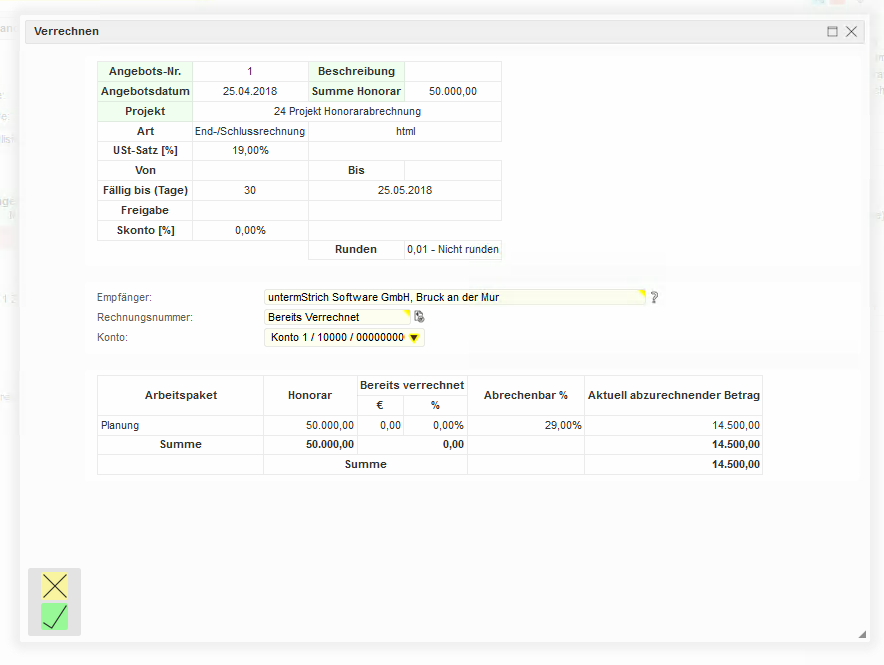The width and height of the screenshot is (884, 665).
Task: Cancel with the yellow X button
Action: 55,586
